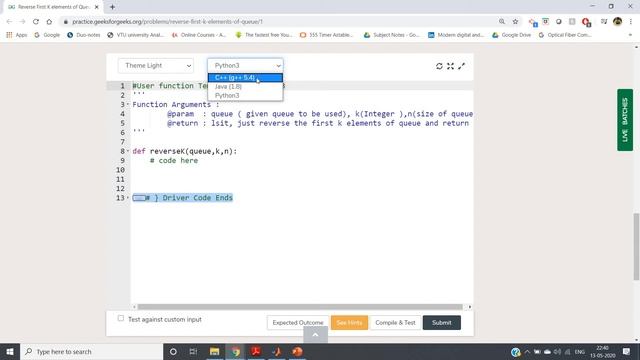The width and height of the screenshot is (640, 360).
Task: Reload the page
Action: click(36, 22)
